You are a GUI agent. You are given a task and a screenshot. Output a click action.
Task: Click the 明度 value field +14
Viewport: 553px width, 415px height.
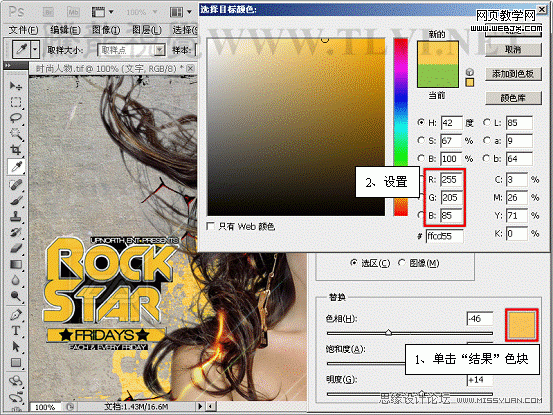click(x=479, y=380)
